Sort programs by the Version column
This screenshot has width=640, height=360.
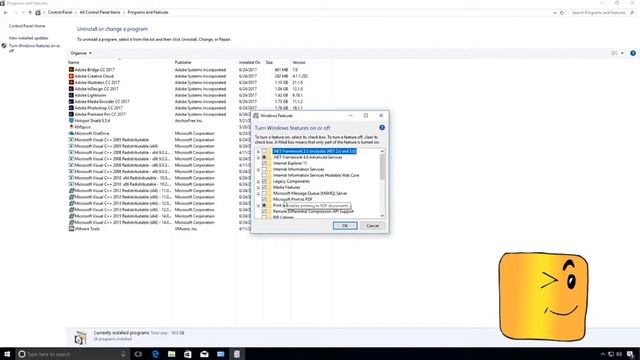299,62
